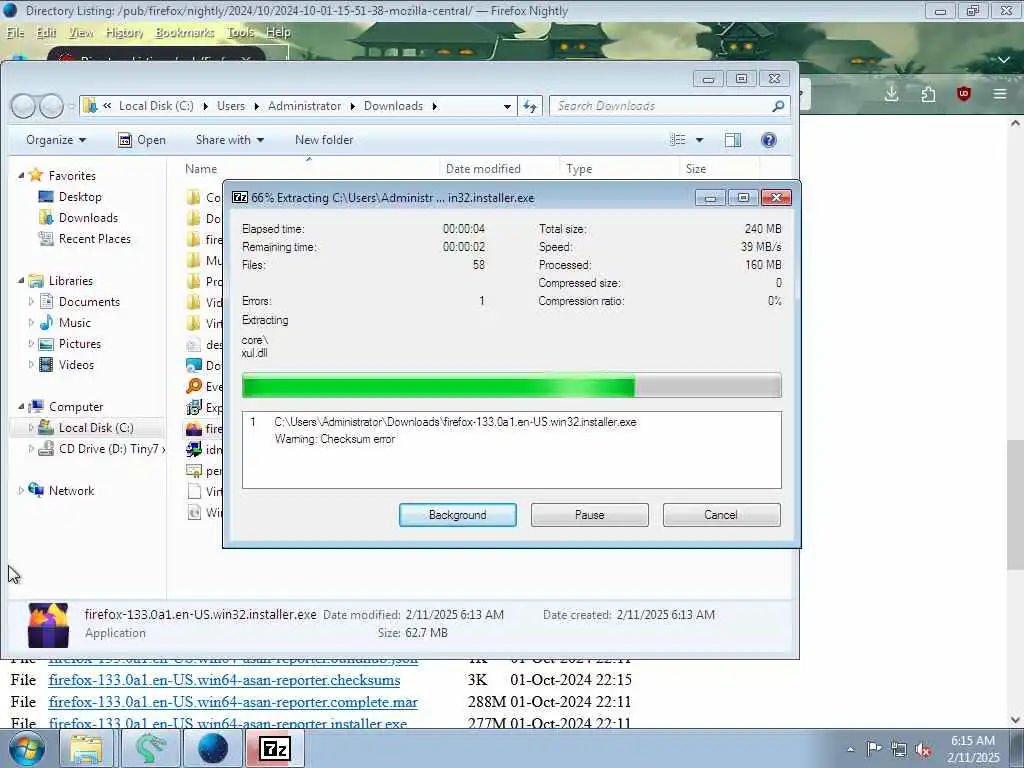Collapse the Favorites group
This screenshot has height=768, width=1024.
pyautogui.click(x=21, y=176)
